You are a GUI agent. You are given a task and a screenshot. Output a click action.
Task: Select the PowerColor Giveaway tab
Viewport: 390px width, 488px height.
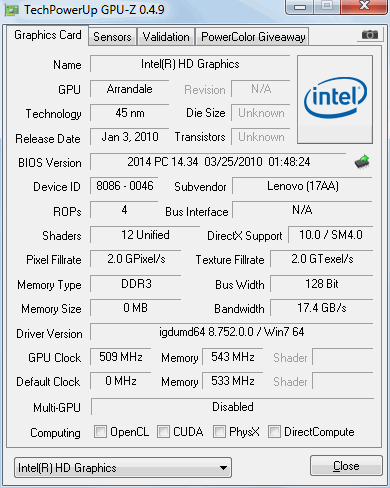coord(253,37)
